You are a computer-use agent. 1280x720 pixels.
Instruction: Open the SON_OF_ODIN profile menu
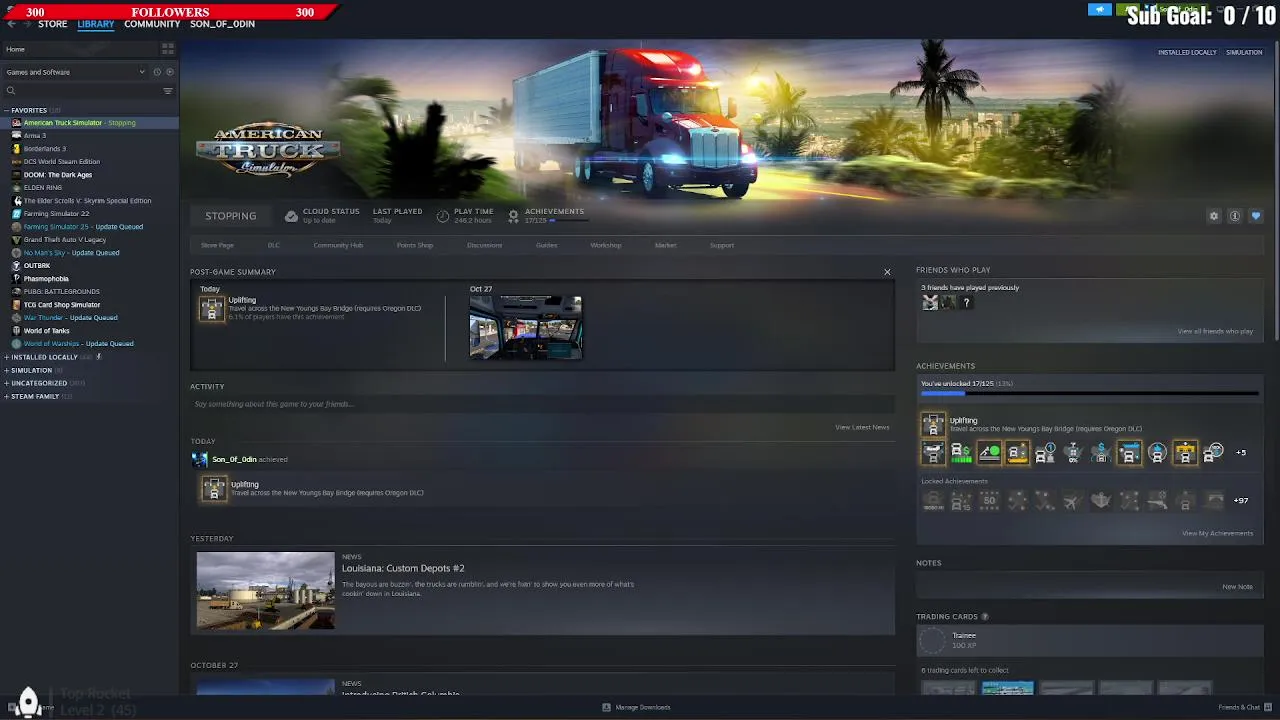[222, 24]
